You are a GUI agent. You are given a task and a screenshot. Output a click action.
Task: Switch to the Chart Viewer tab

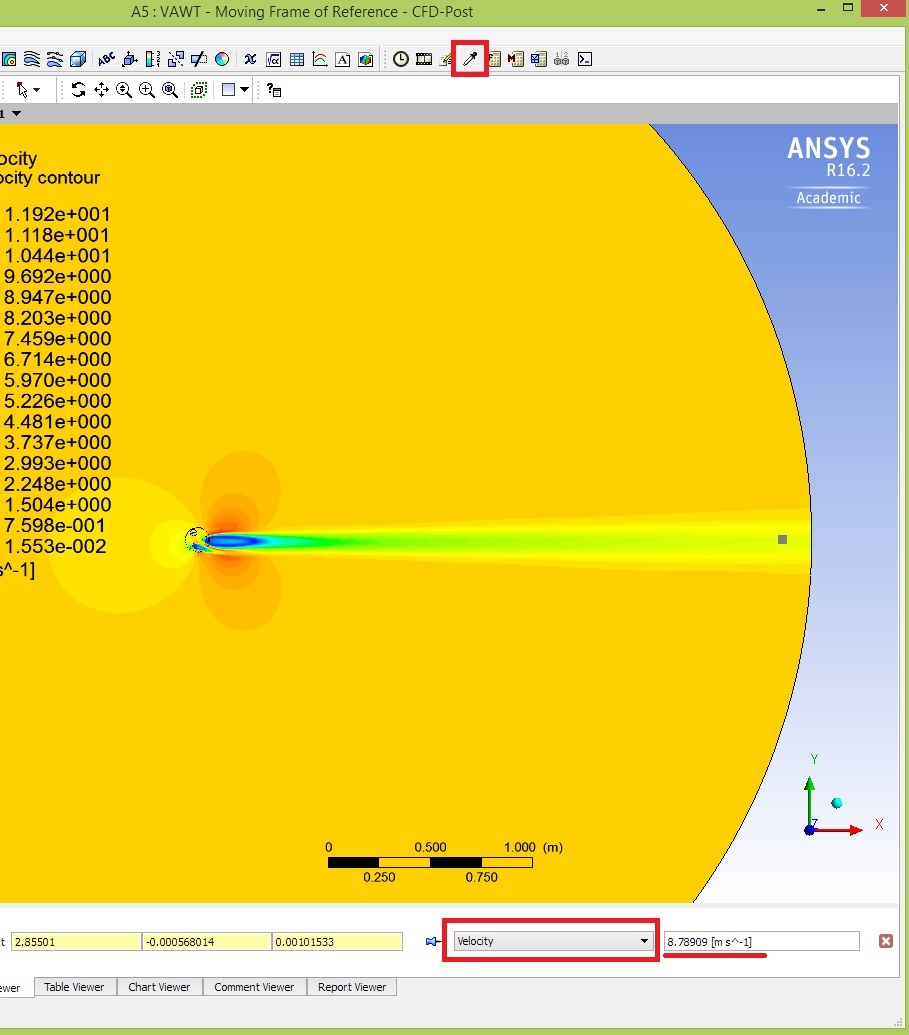click(x=159, y=987)
